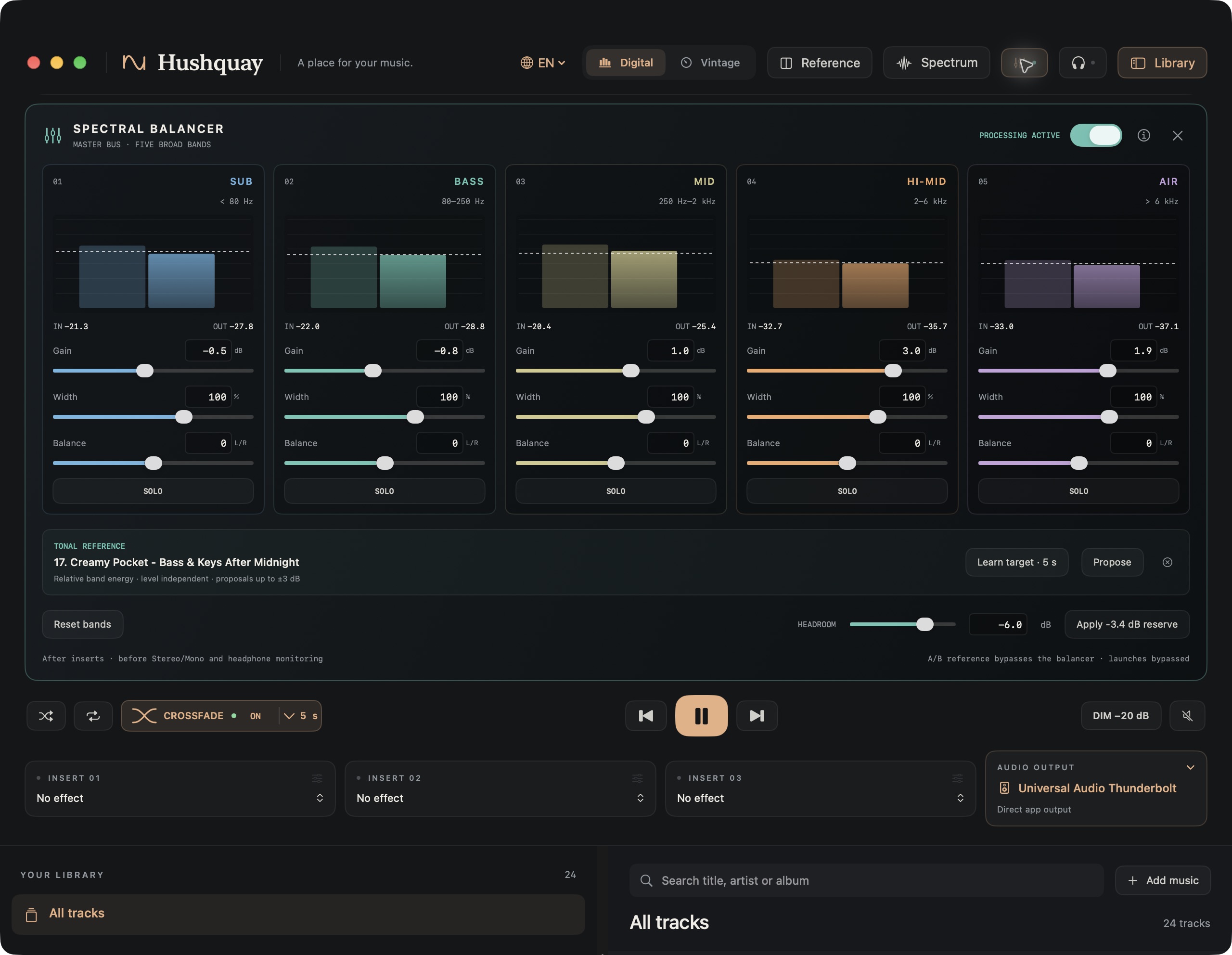The width and height of the screenshot is (1232, 955).
Task: Expand the Audio Output chevron
Action: pos(1190,767)
